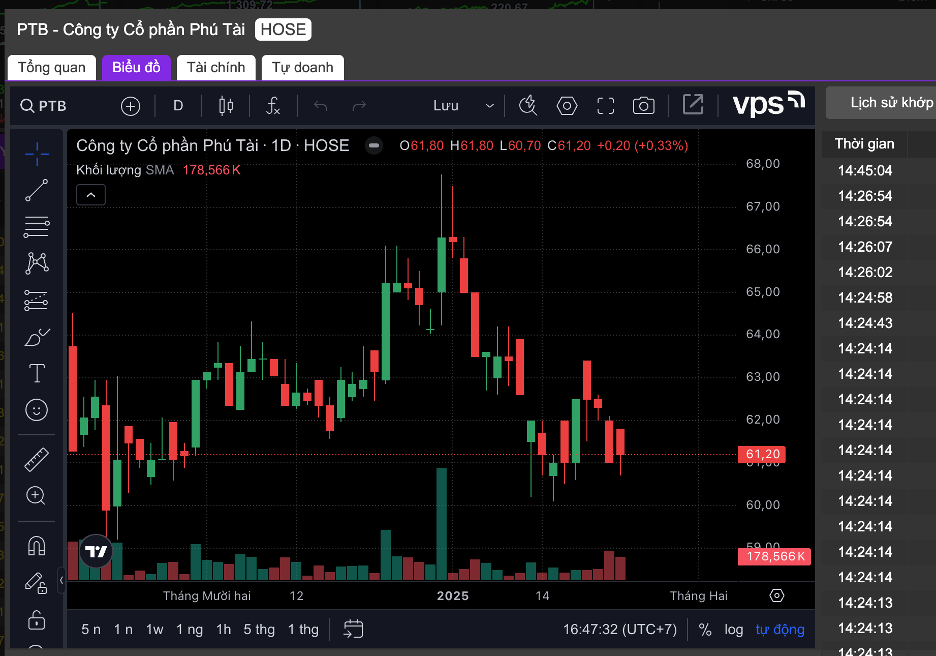936x656 pixels.
Task: Click the tự động auto scale button
Action: (780, 629)
